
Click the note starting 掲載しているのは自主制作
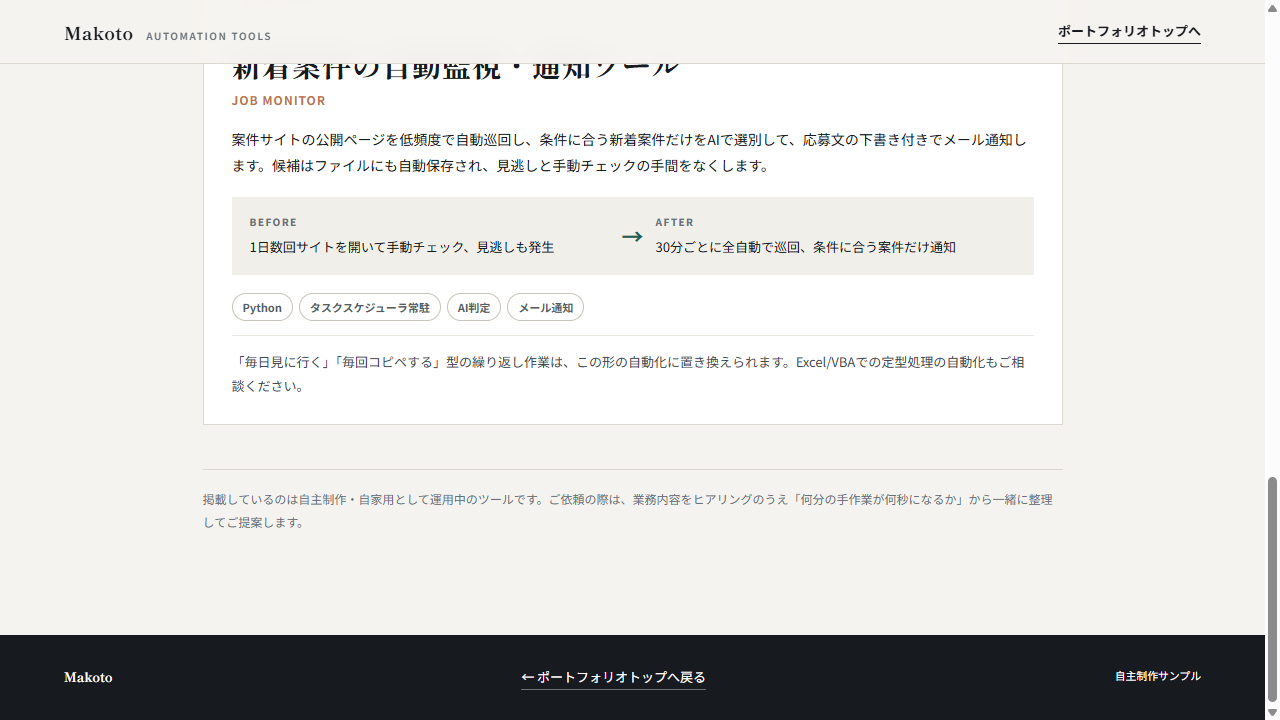click(x=628, y=510)
